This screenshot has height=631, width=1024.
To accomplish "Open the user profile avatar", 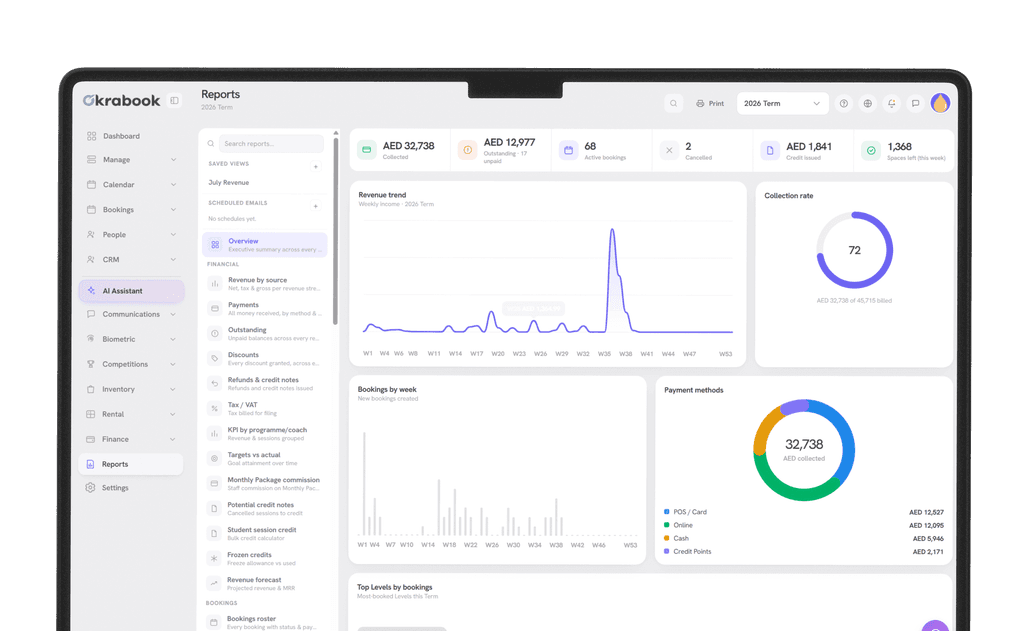I will pyautogui.click(x=940, y=103).
